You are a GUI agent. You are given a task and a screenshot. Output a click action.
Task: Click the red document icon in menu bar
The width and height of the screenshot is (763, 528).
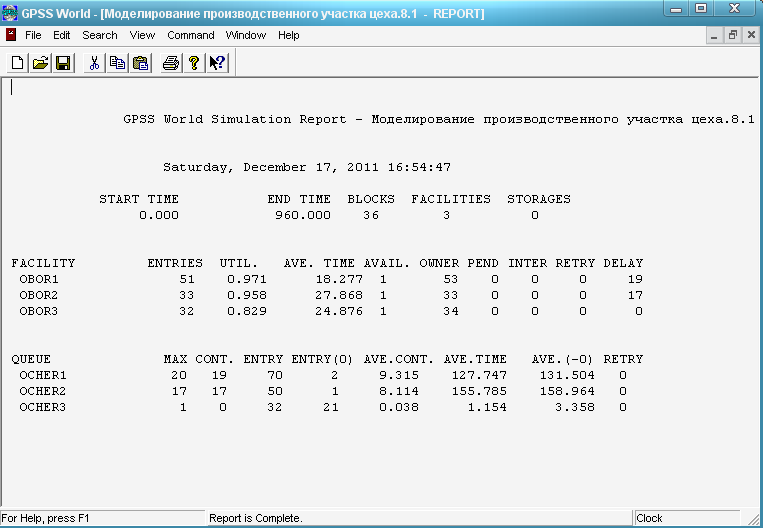(11, 35)
